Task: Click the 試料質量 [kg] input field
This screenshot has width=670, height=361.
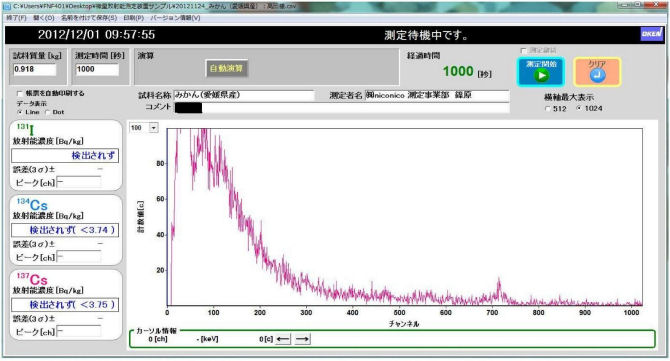Action: click(x=35, y=69)
